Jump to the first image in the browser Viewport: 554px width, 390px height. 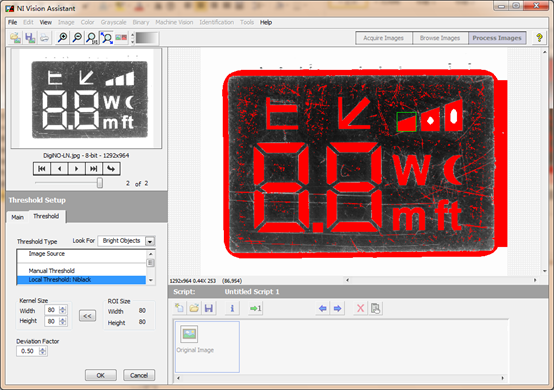(42, 169)
